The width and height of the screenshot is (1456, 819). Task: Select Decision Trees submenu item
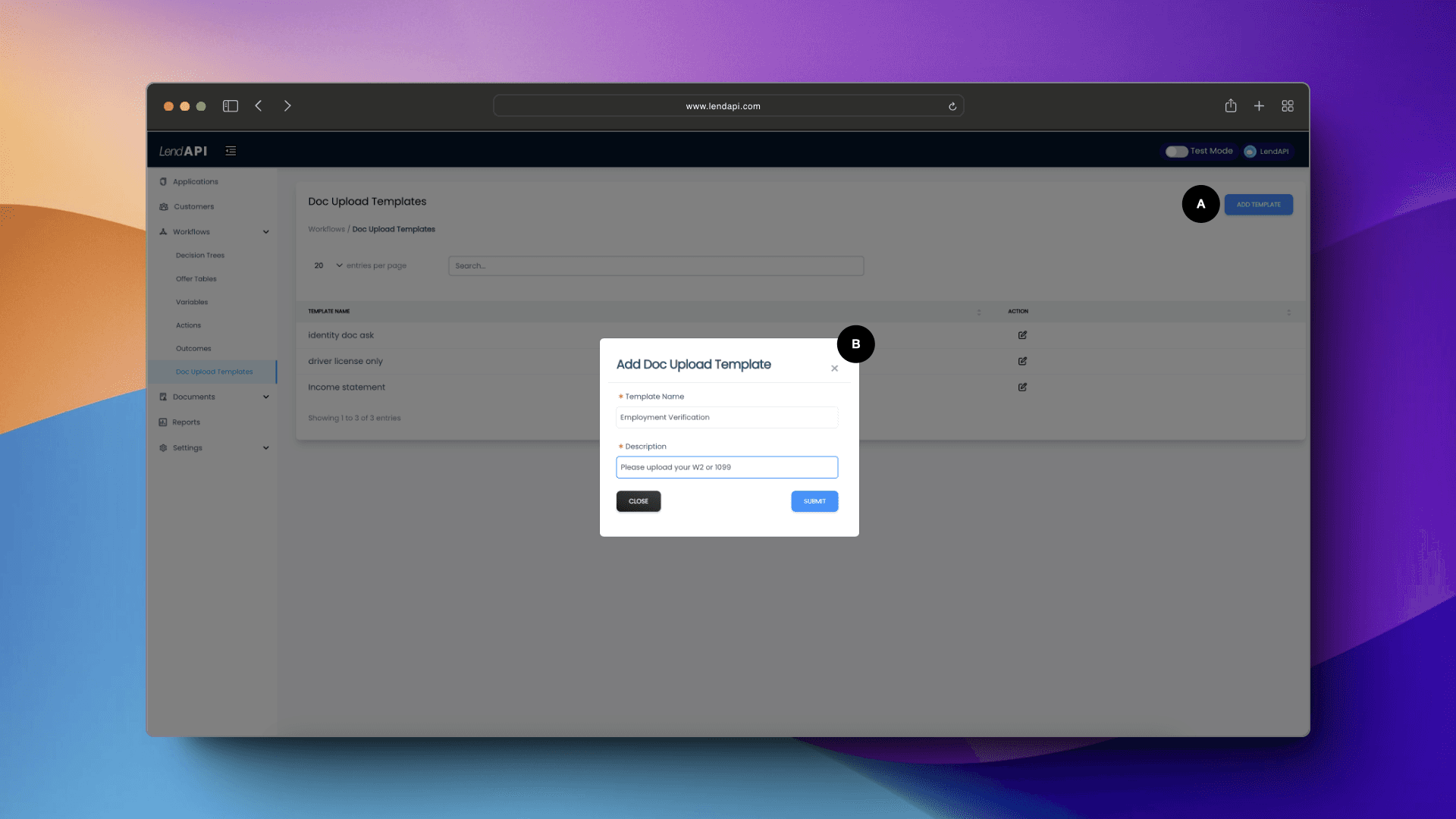(x=200, y=256)
